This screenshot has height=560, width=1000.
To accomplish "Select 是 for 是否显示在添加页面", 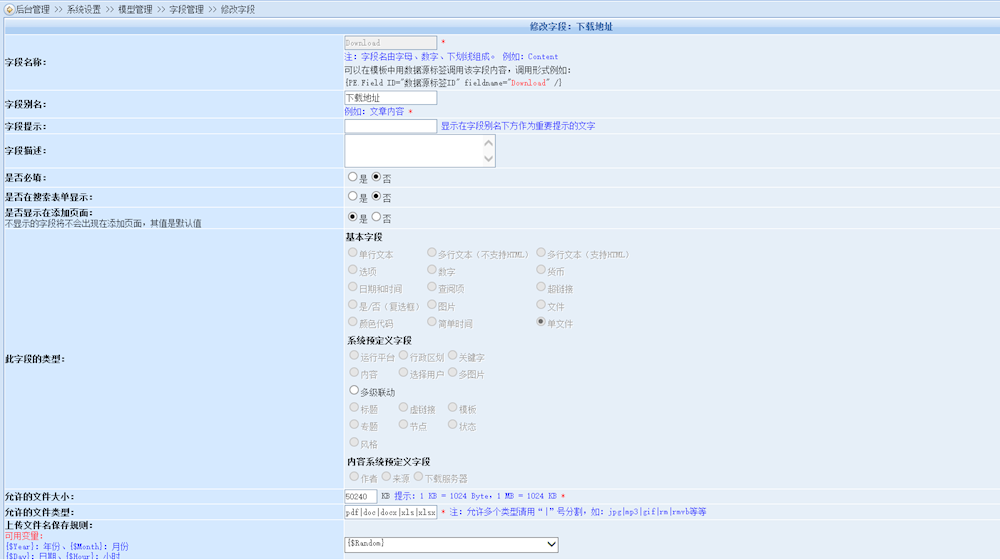I will click(352, 216).
